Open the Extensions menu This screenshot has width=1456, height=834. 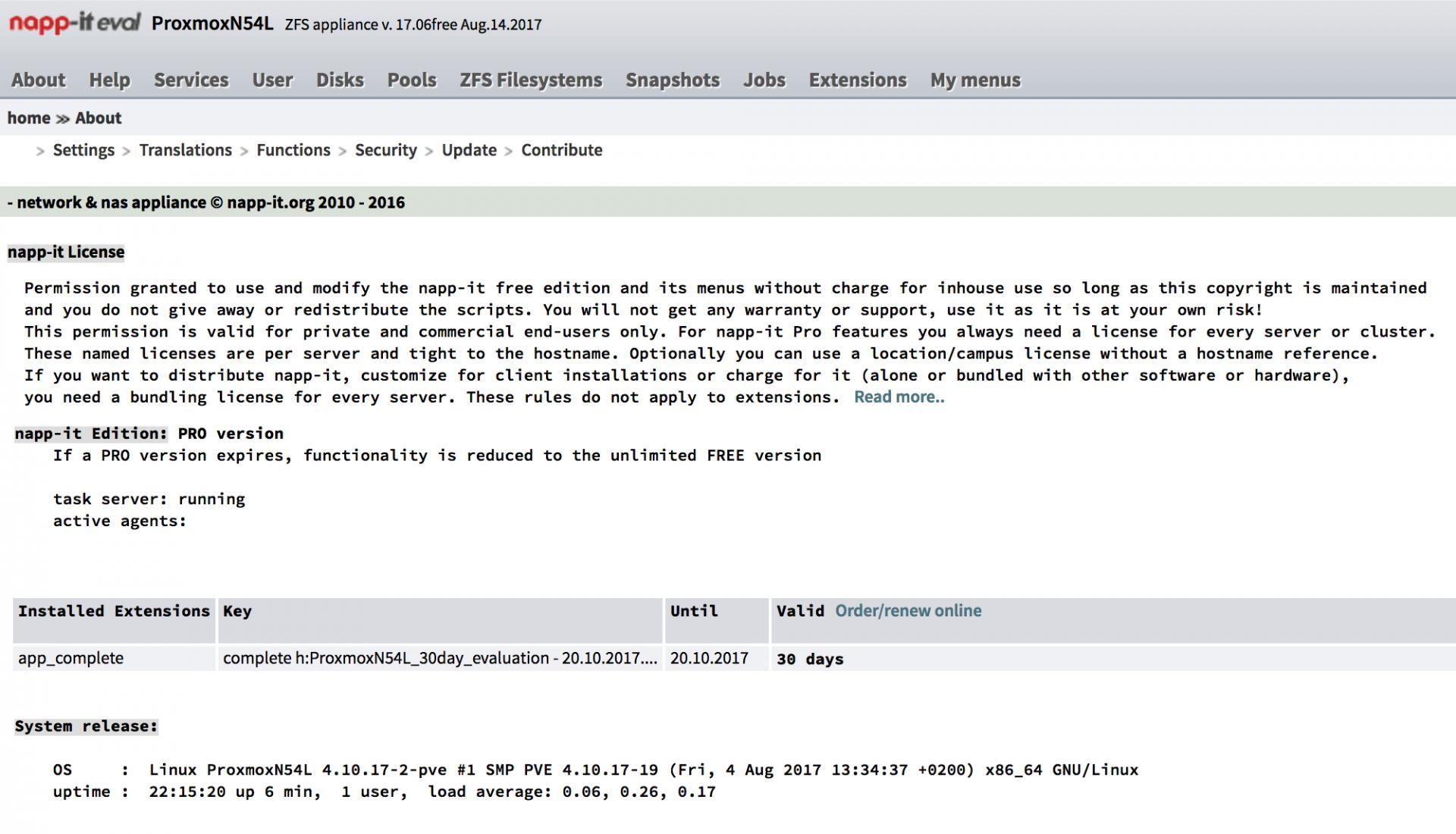pyautogui.click(x=858, y=80)
